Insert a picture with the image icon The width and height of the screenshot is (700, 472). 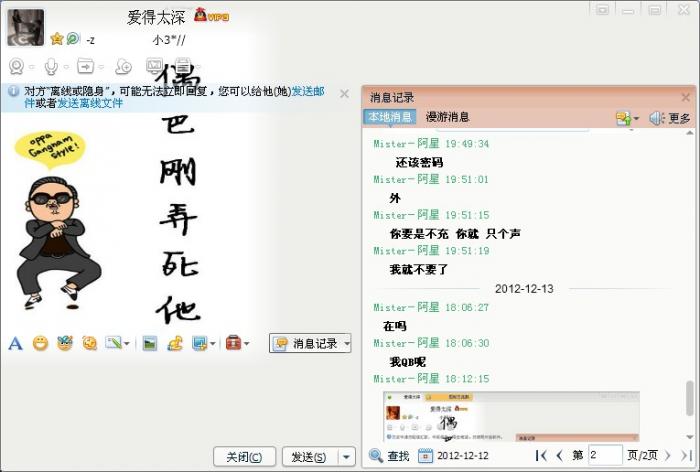150,343
